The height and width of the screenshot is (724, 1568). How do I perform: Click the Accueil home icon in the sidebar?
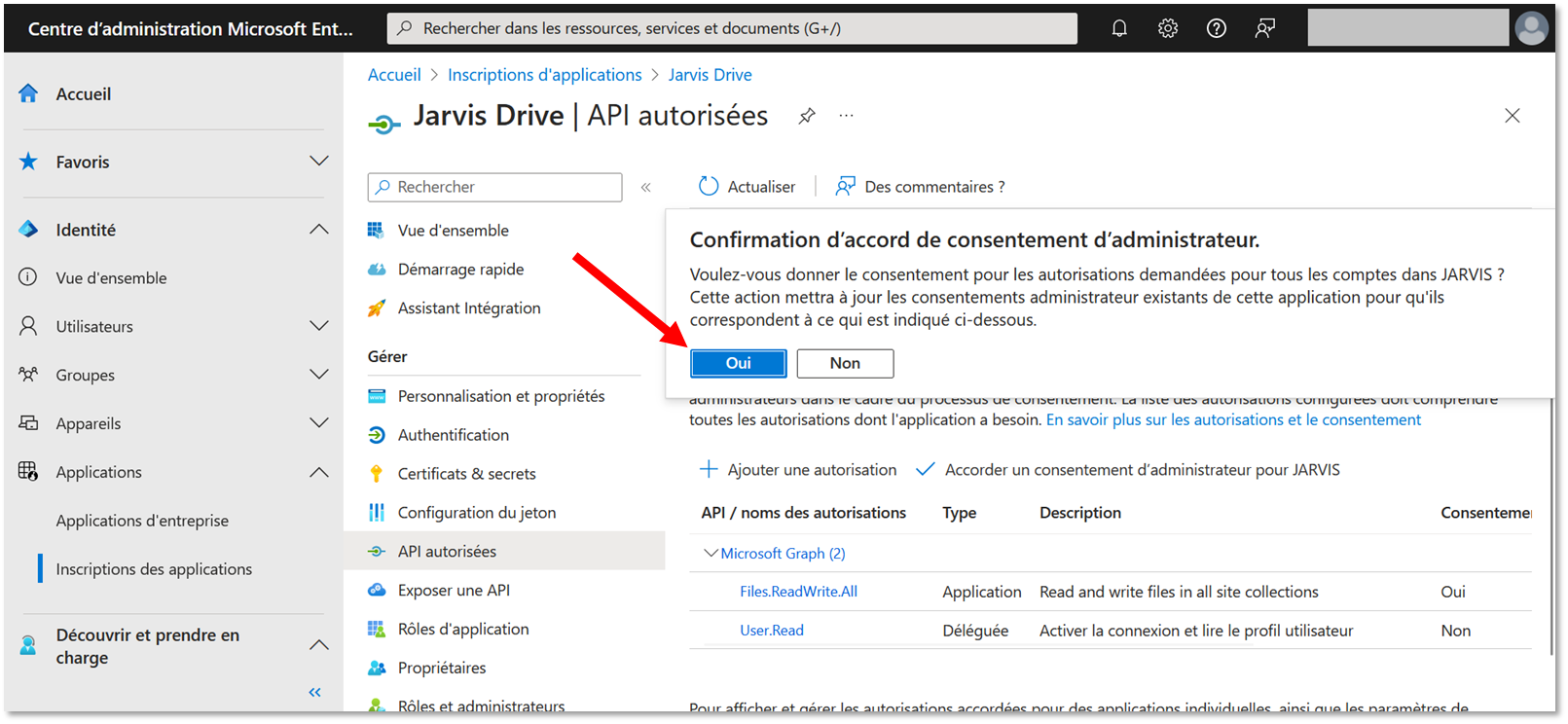pyautogui.click(x=28, y=93)
